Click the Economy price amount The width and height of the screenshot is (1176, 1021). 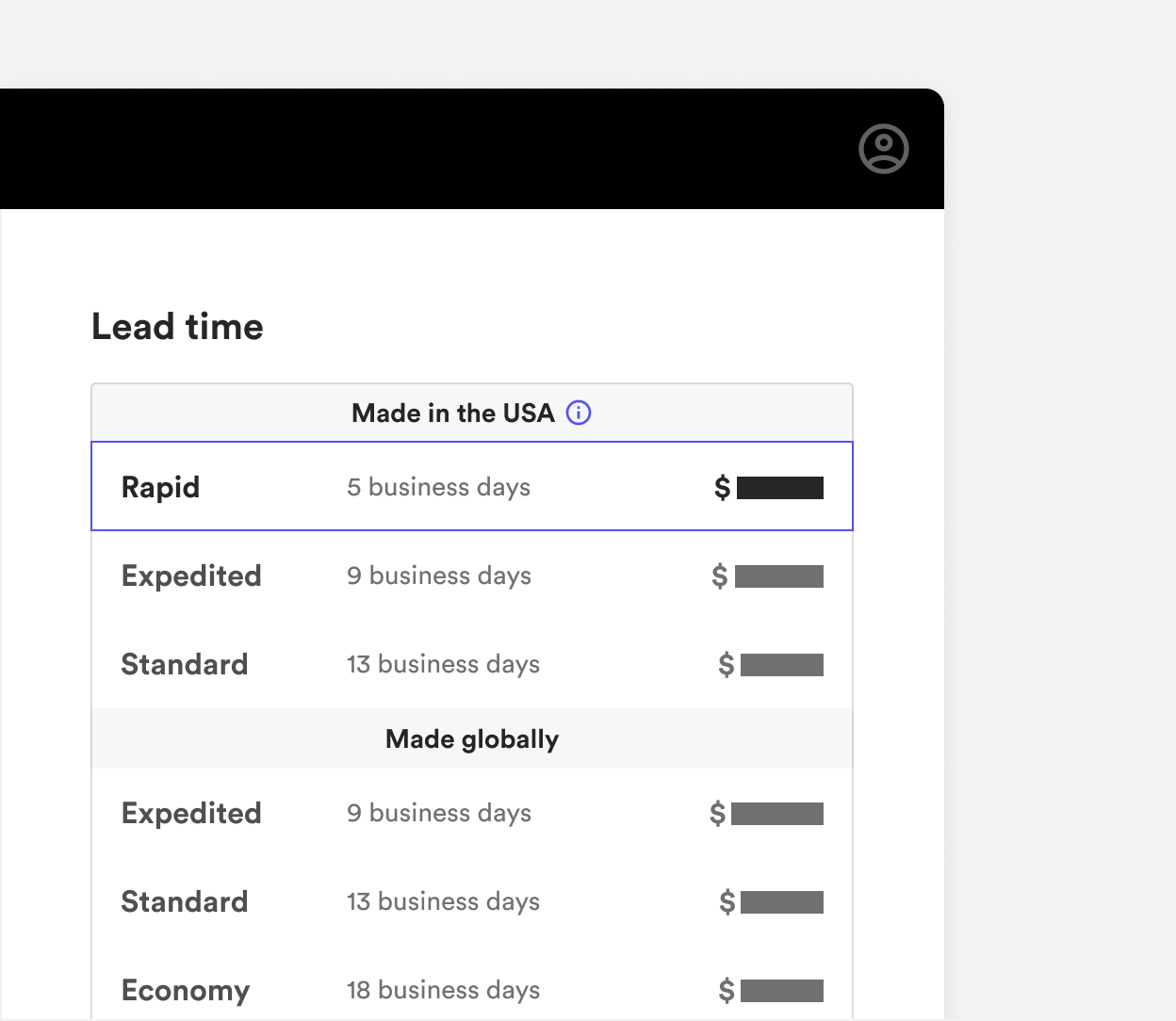[771, 990]
